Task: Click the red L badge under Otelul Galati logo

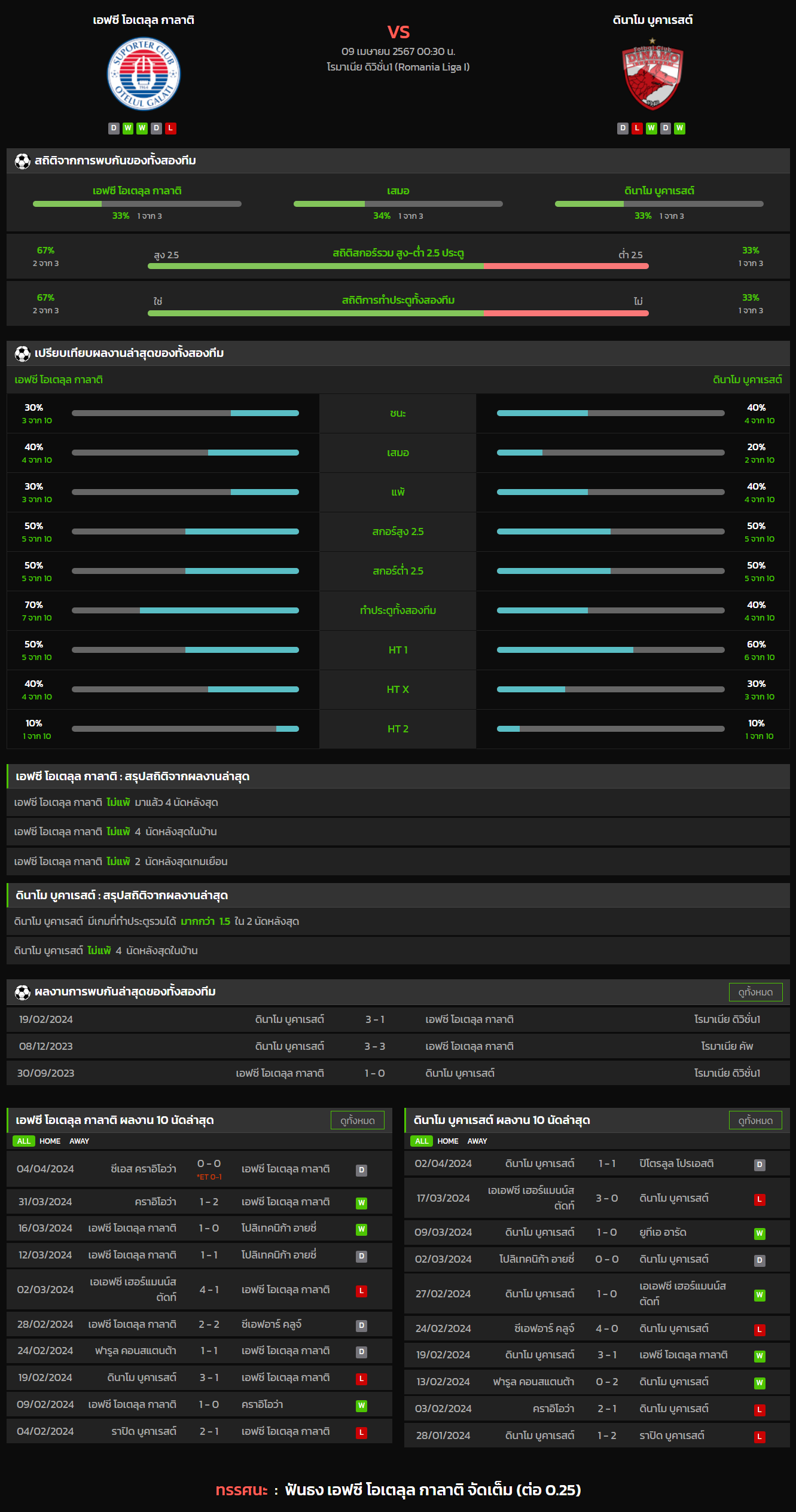Action: pyautogui.click(x=170, y=128)
